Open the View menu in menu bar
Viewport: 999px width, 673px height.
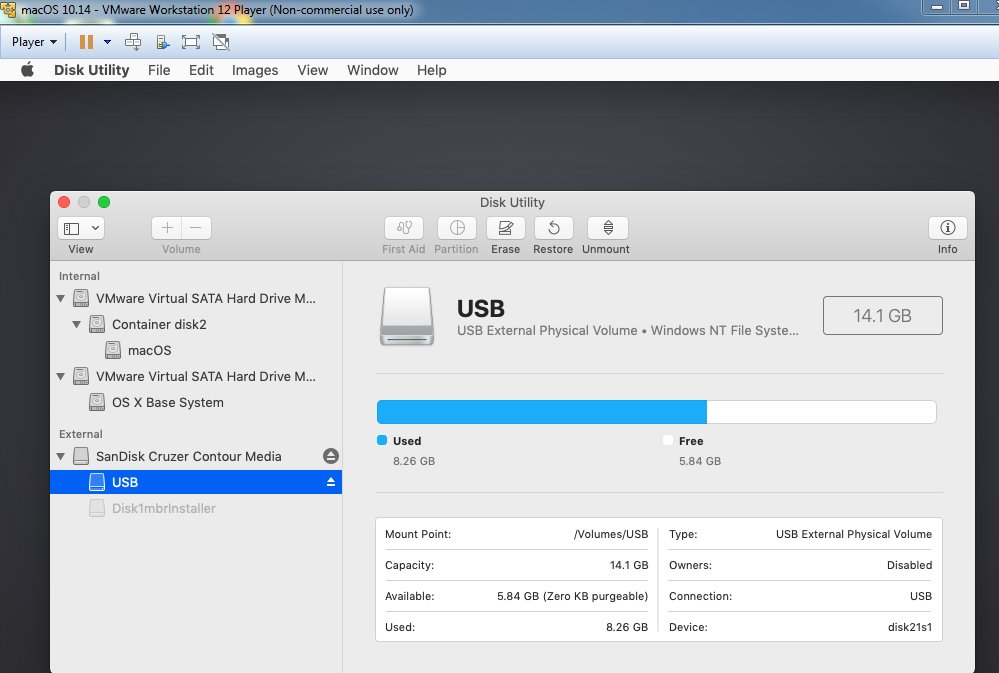pyautogui.click(x=313, y=70)
